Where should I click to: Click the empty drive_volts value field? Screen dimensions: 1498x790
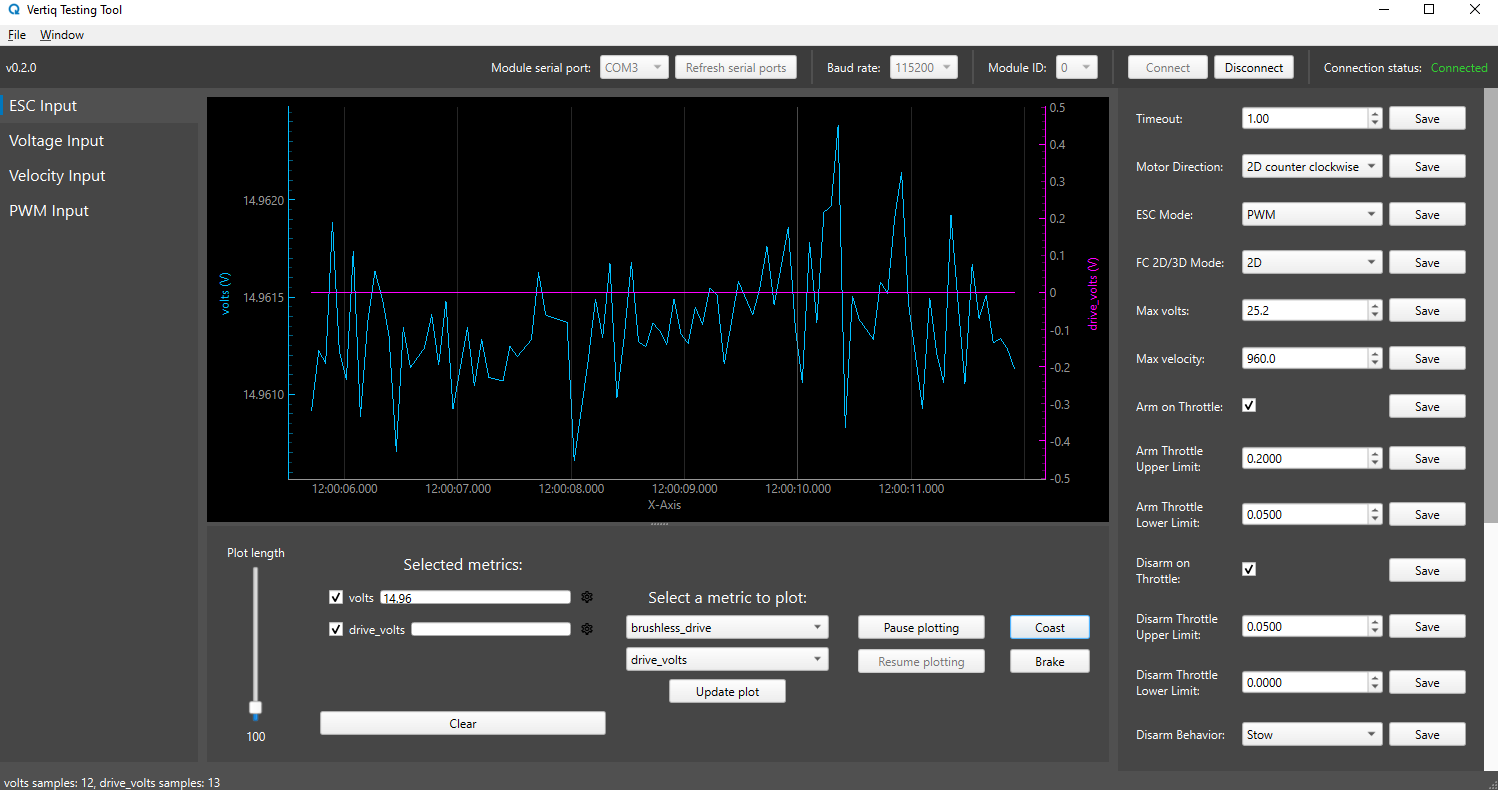point(491,630)
